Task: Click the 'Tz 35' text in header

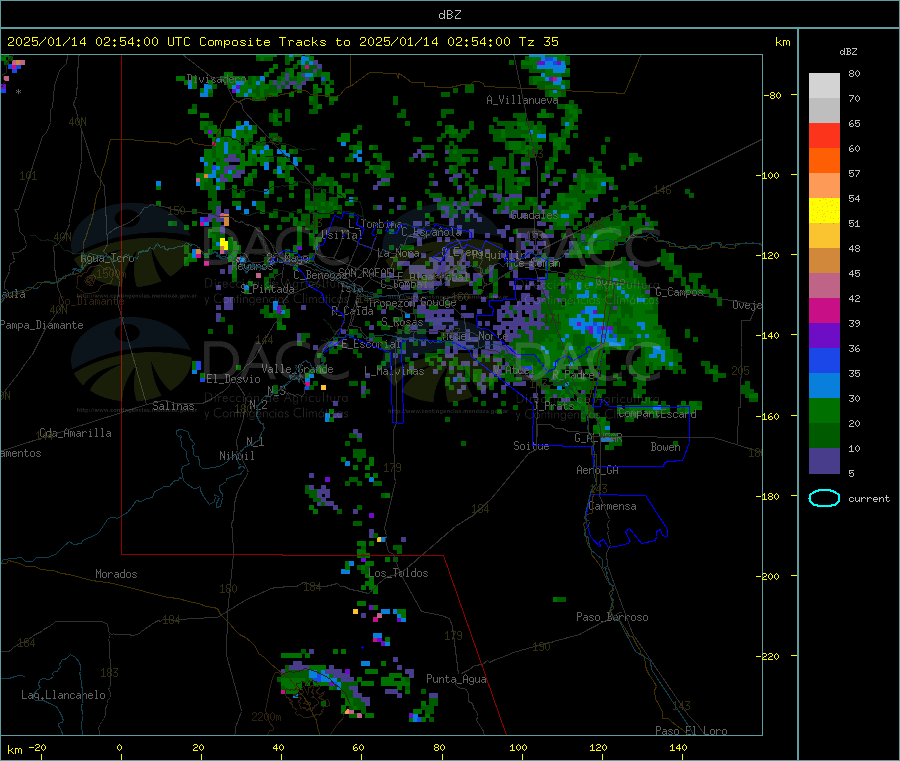Action: click(x=538, y=42)
